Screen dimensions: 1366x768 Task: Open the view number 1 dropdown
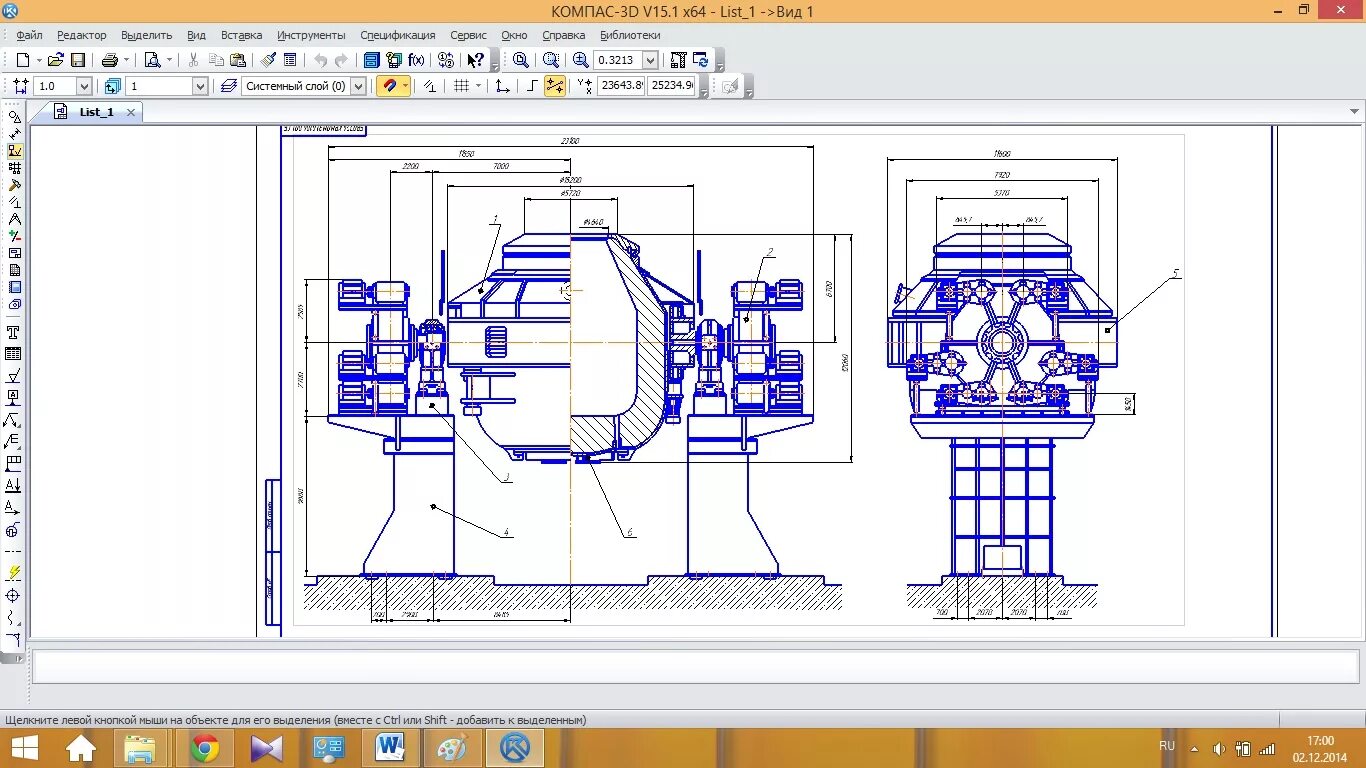tap(200, 87)
